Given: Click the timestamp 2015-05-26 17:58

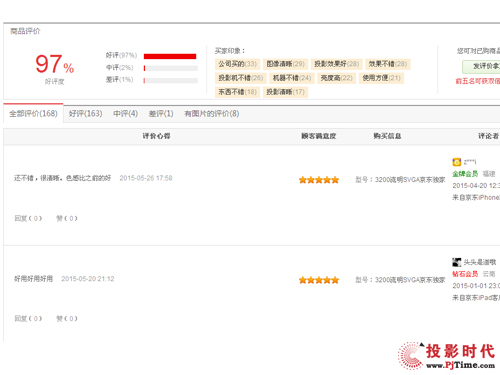Looking at the screenshot, I should point(146,178).
